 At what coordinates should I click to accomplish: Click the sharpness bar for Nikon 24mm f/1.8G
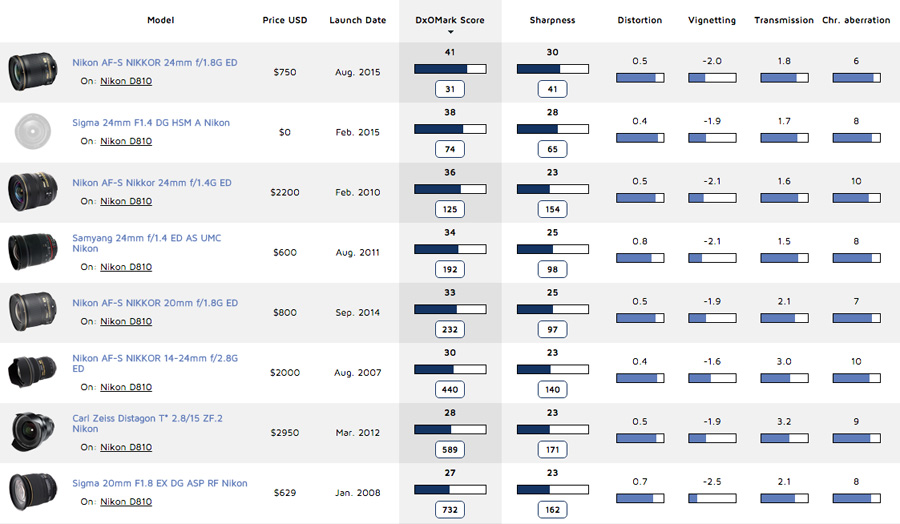pyautogui.click(x=552, y=69)
